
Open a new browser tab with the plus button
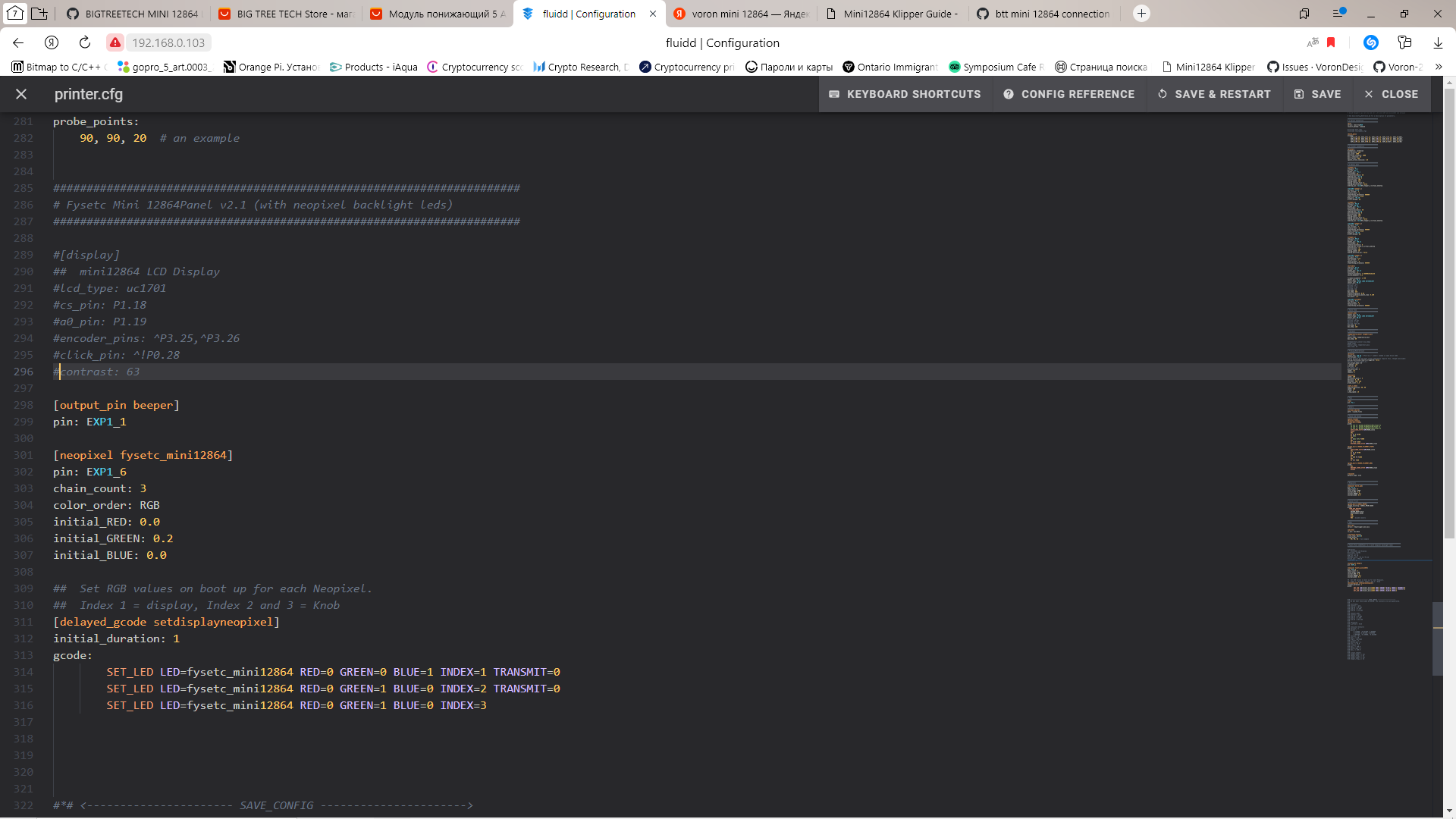click(1141, 14)
